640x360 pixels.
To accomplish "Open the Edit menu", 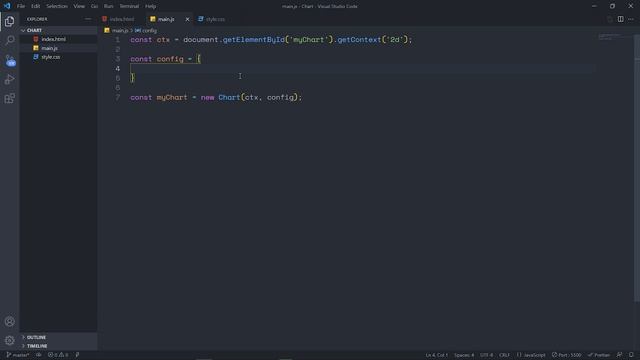I will point(36,6).
